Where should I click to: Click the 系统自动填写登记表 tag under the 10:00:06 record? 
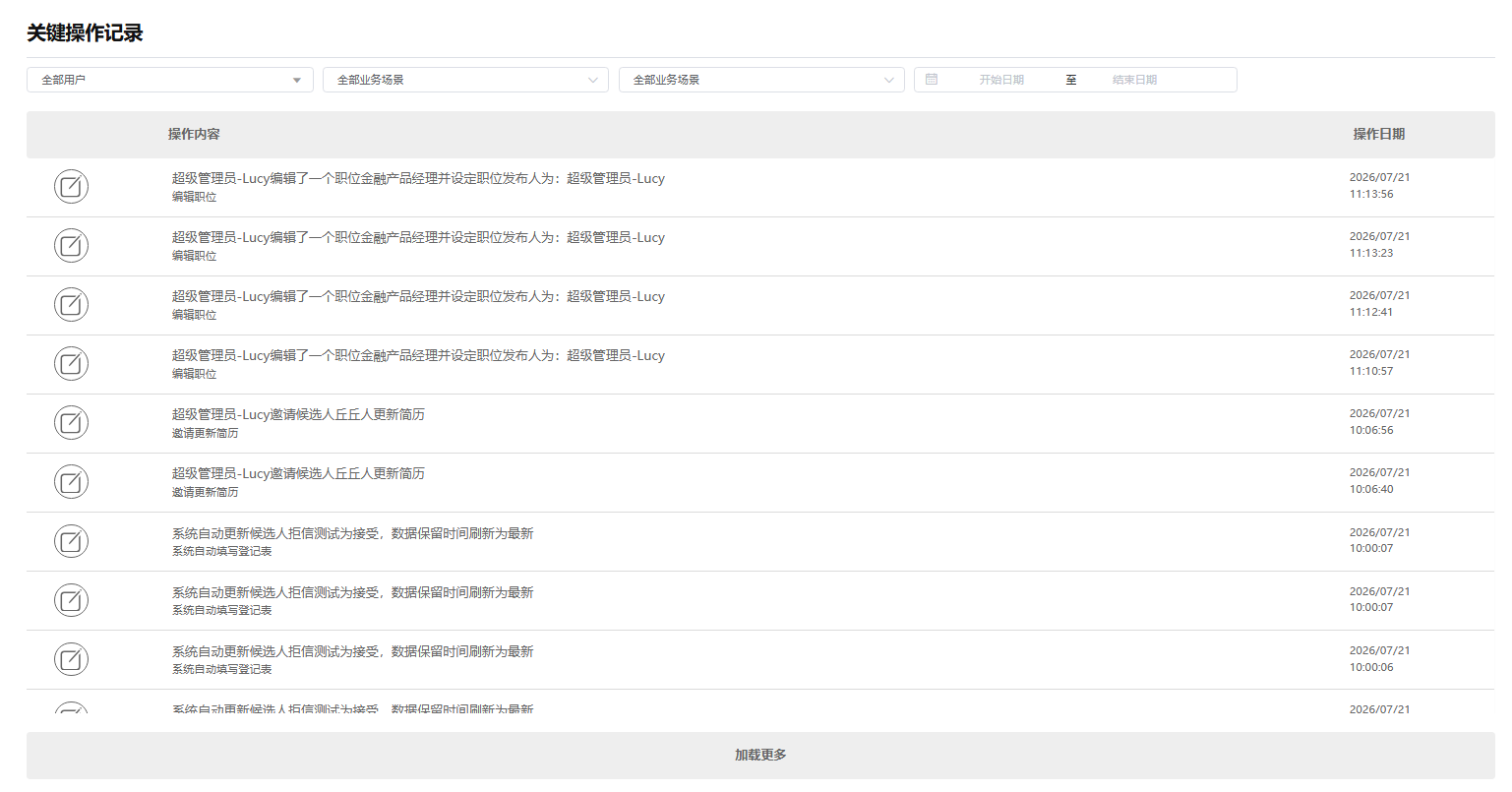tap(221, 669)
